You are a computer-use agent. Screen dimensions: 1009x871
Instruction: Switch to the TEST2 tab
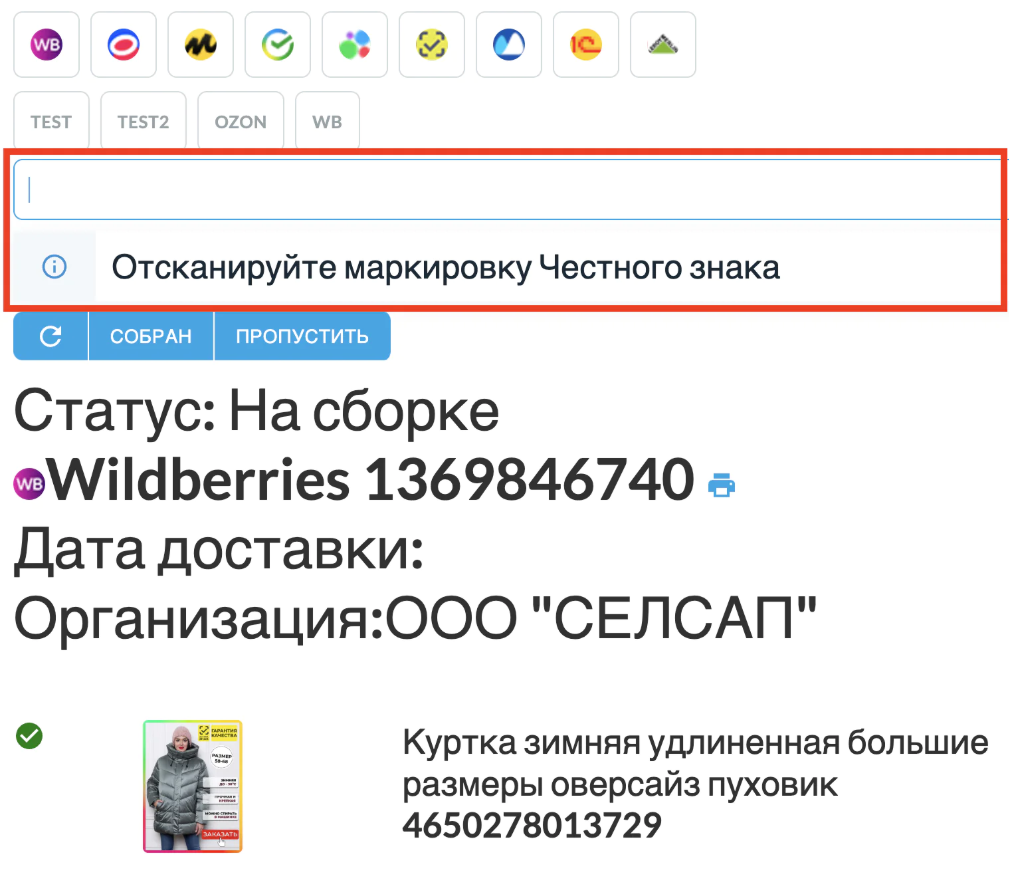143,122
